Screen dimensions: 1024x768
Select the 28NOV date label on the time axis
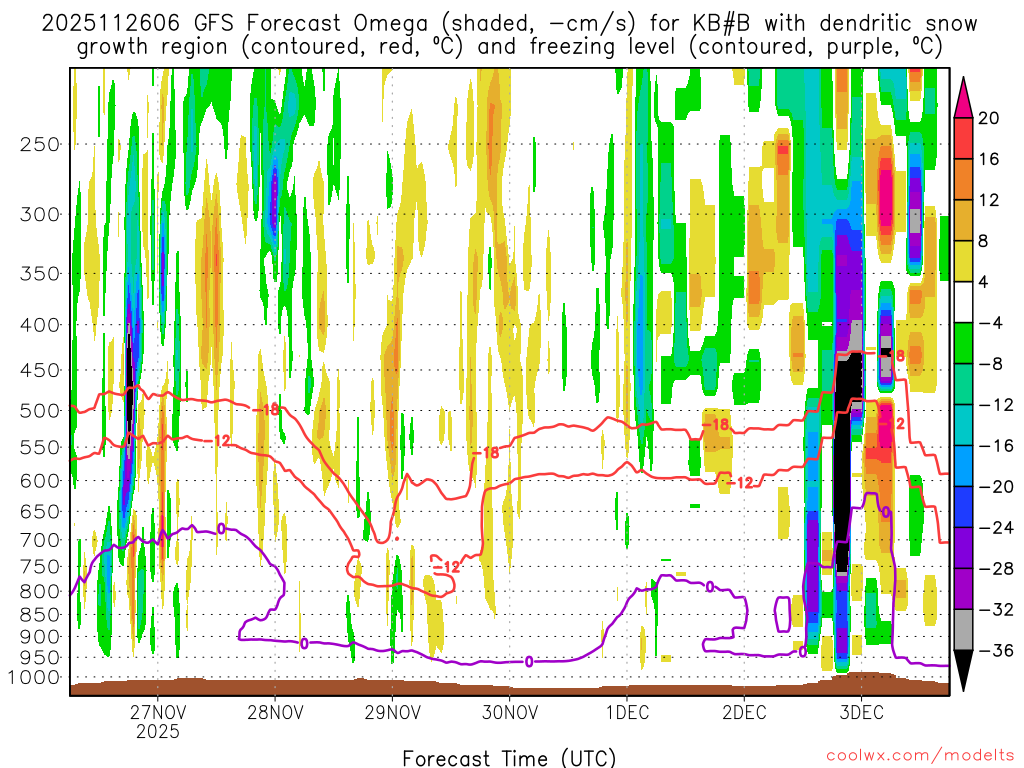click(275, 712)
